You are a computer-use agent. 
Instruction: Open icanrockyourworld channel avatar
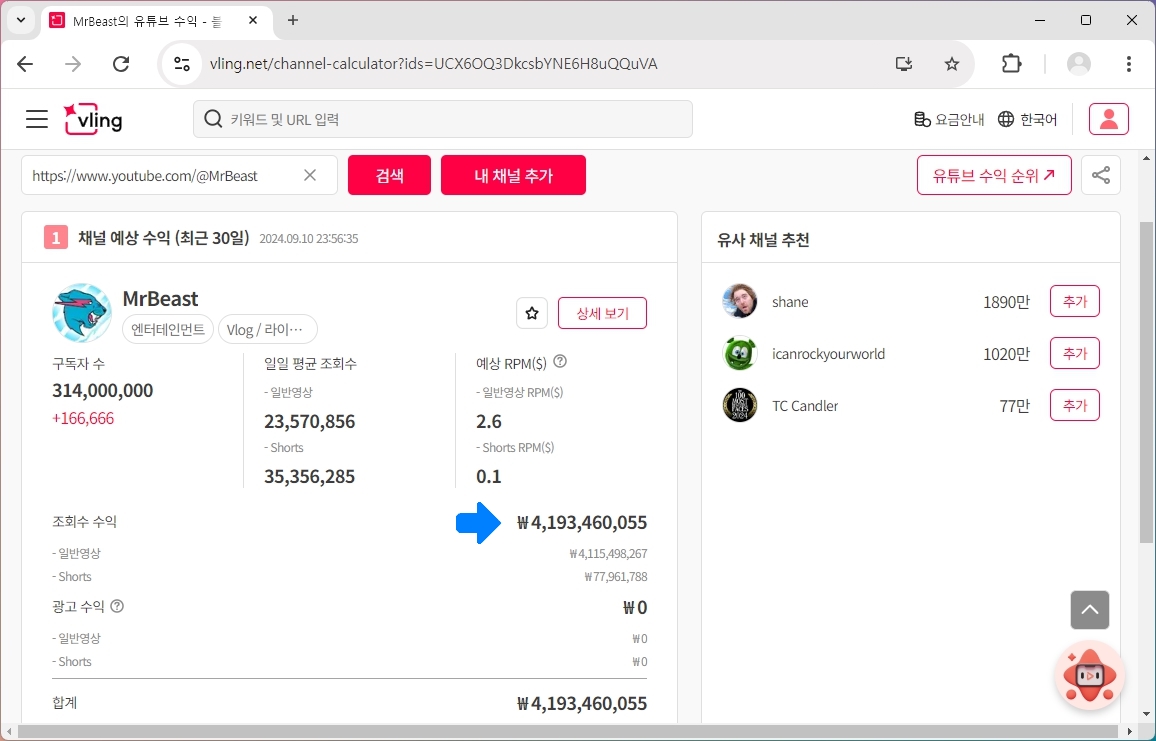click(x=739, y=353)
